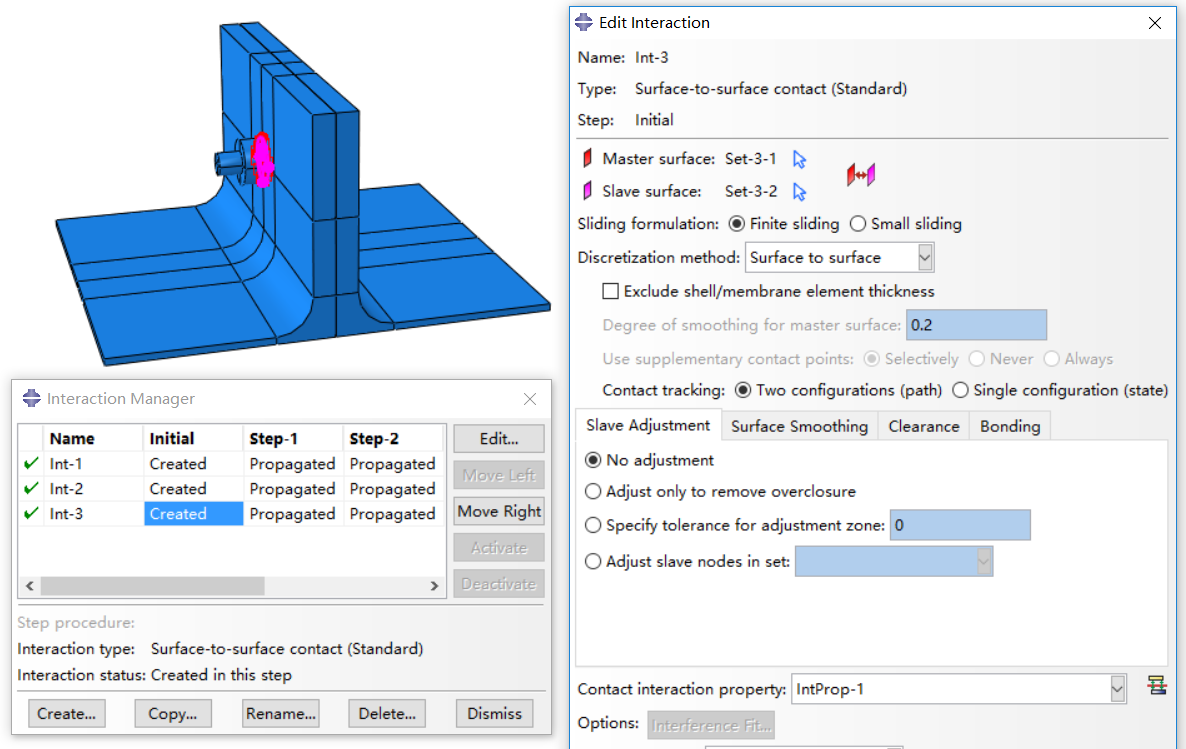Click the Name column header
Viewport: 1186px width, 749px height.
coord(94,439)
